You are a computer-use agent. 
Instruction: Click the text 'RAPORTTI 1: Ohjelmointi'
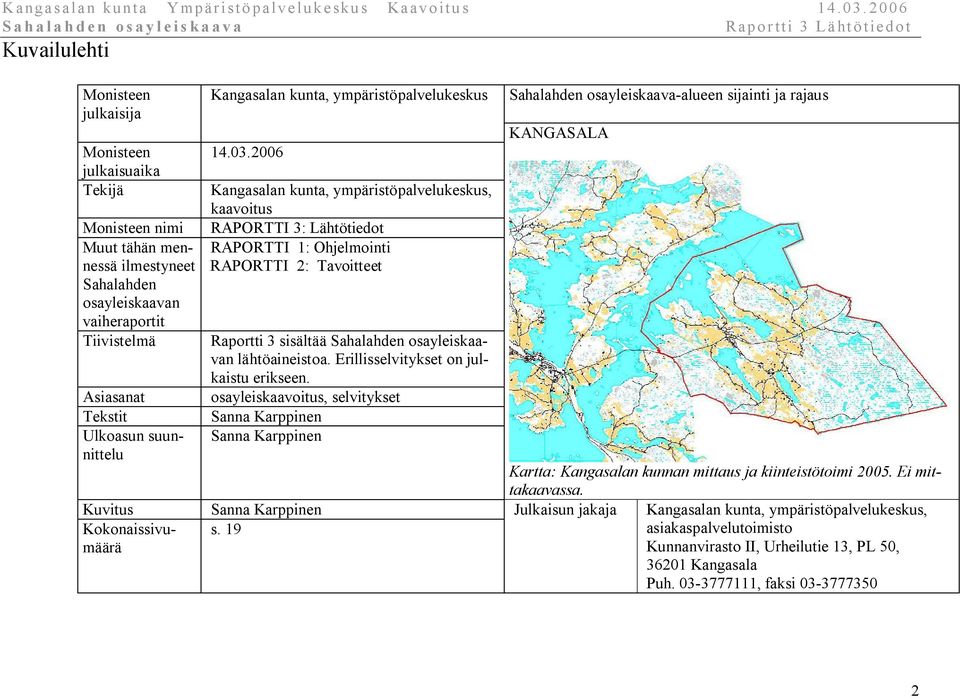point(300,247)
